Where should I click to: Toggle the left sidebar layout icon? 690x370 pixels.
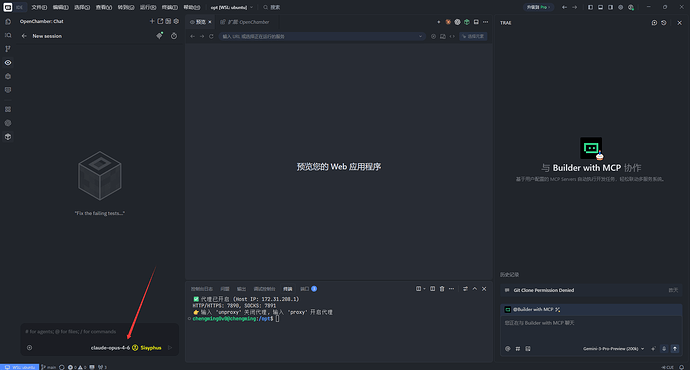tap(591, 7)
